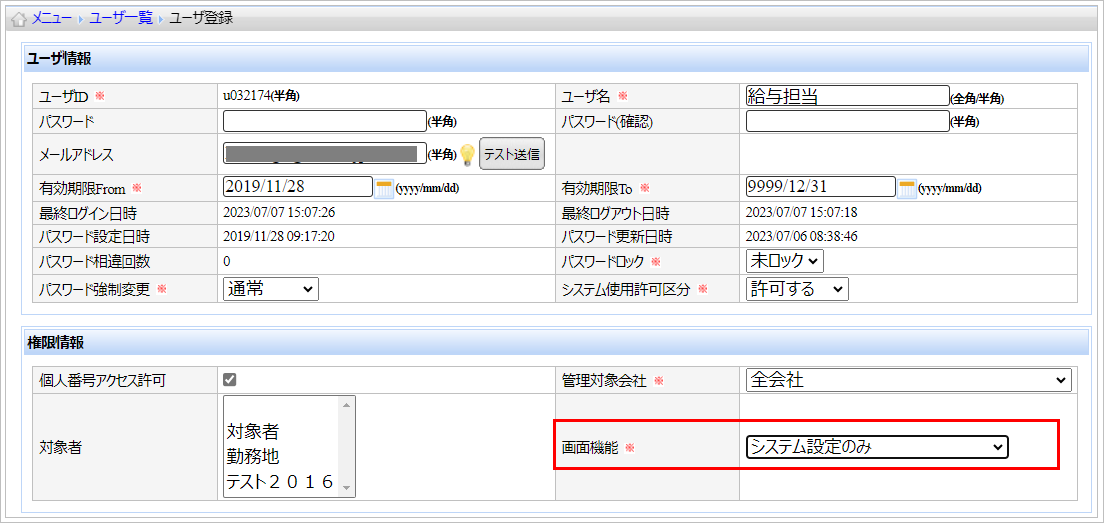
Task: Click the lightbulb hint icon beside mail address
Action: (468, 154)
